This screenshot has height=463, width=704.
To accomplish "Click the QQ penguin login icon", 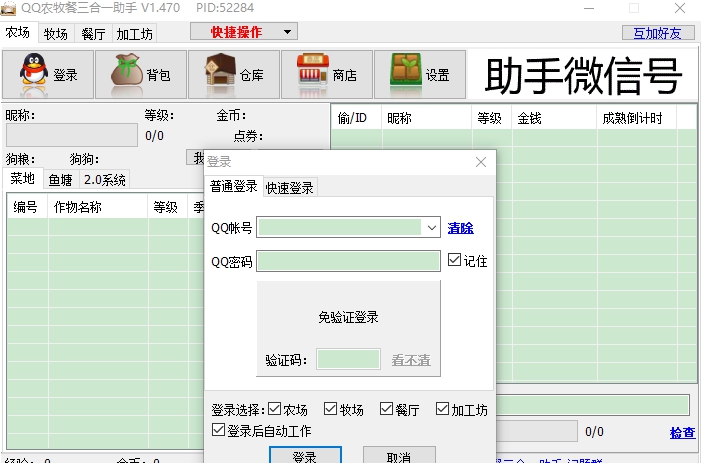I will point(34,69).
